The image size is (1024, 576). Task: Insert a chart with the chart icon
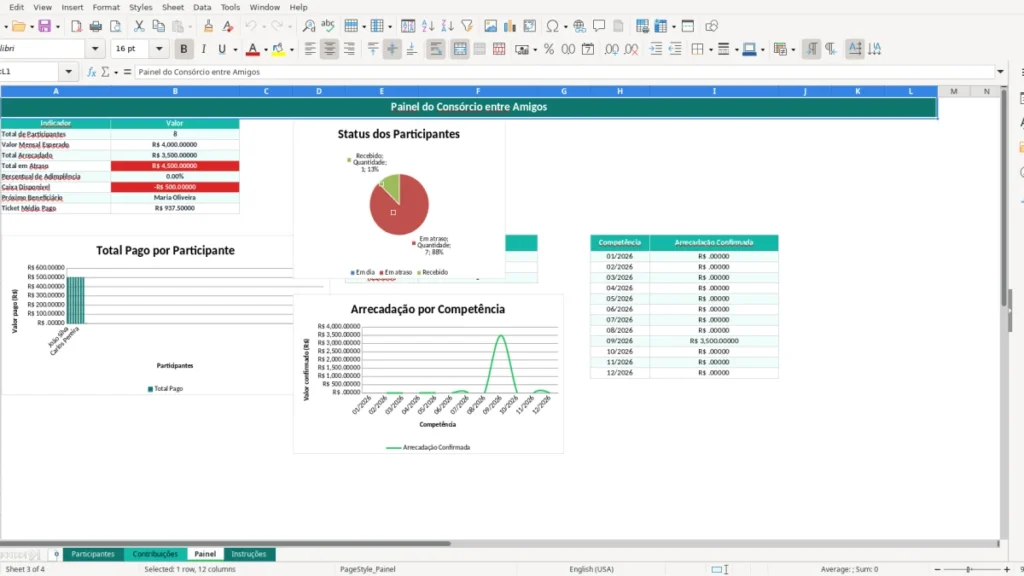509,26
